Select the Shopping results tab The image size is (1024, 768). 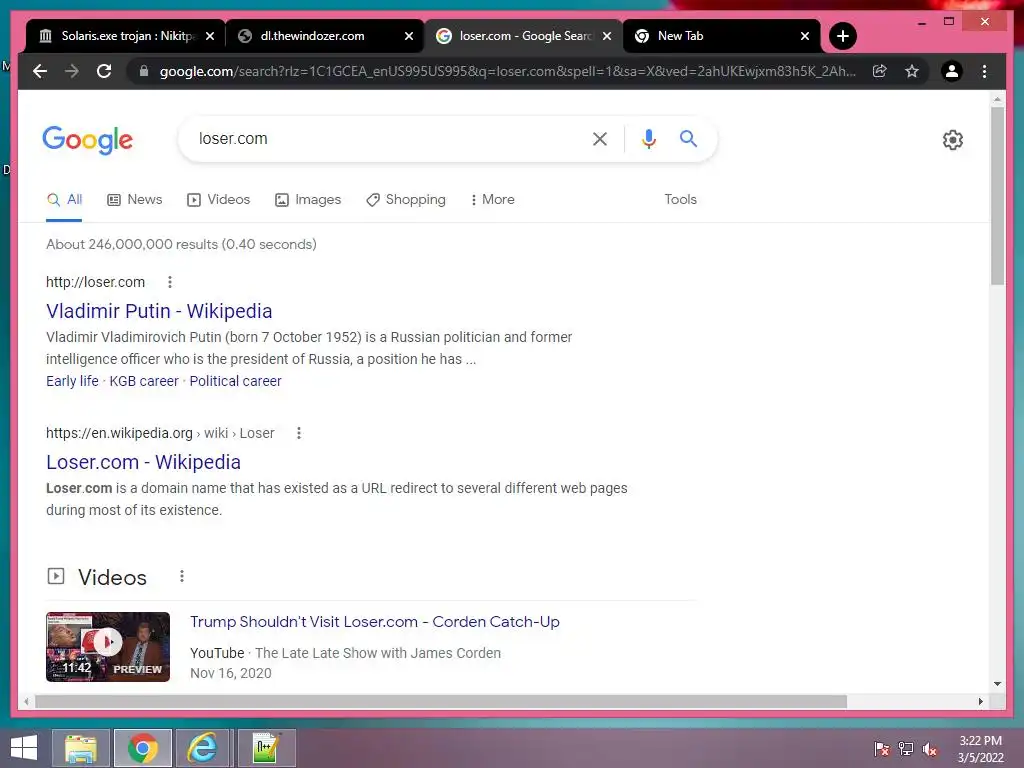(x=406, y=200)
